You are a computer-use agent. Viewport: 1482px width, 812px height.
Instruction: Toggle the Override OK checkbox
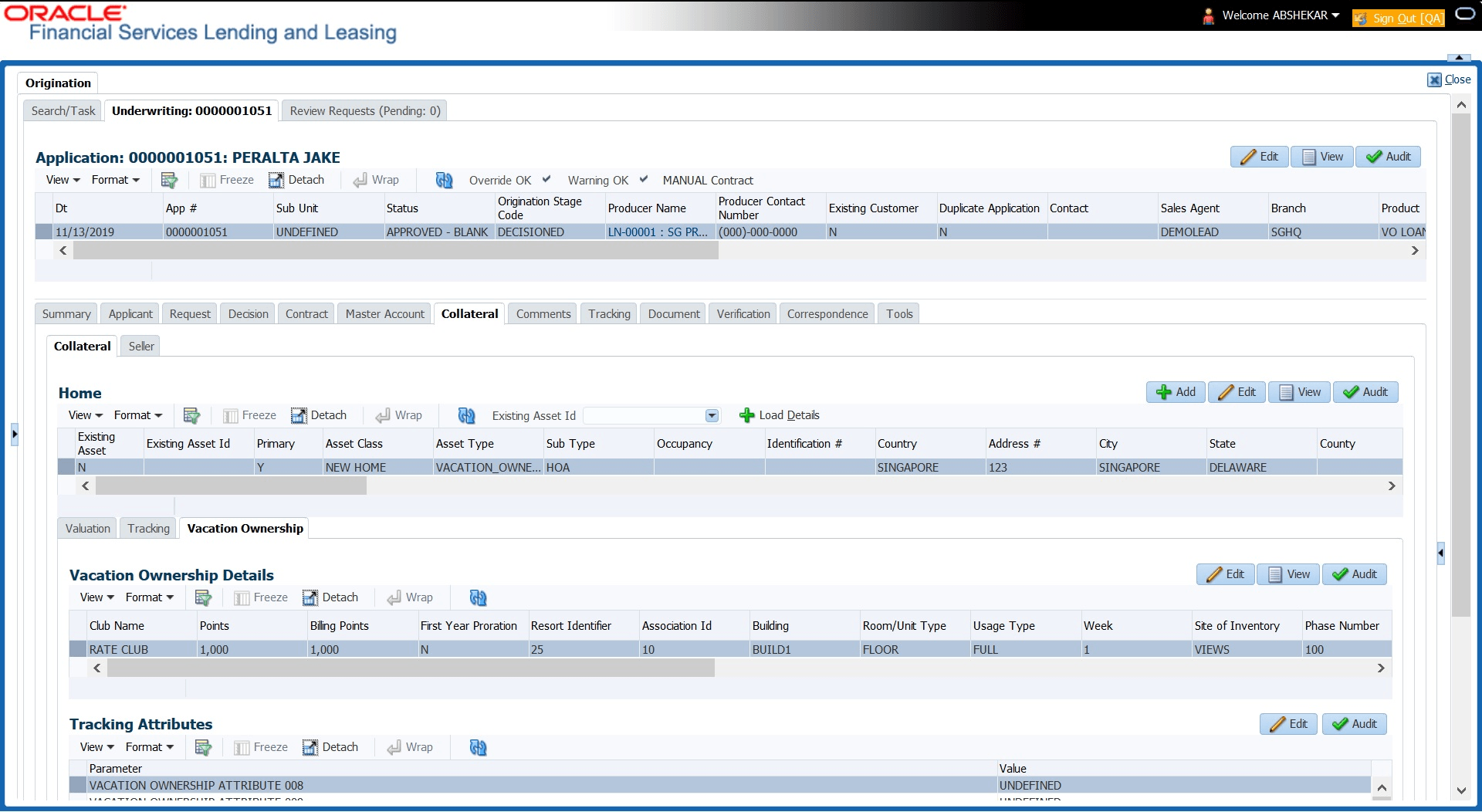tap(546, 179)
